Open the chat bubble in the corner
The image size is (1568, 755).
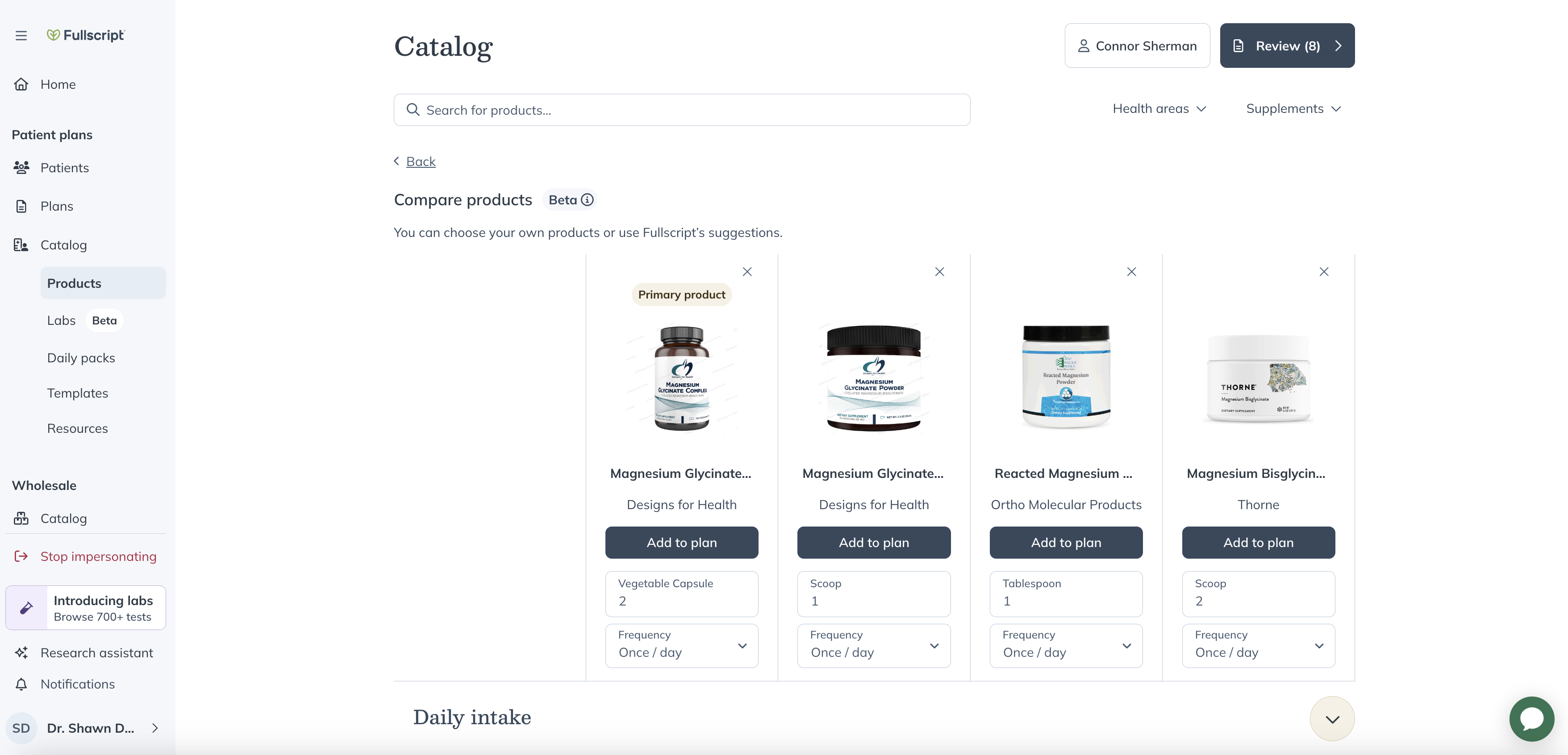pos(1532,718)
